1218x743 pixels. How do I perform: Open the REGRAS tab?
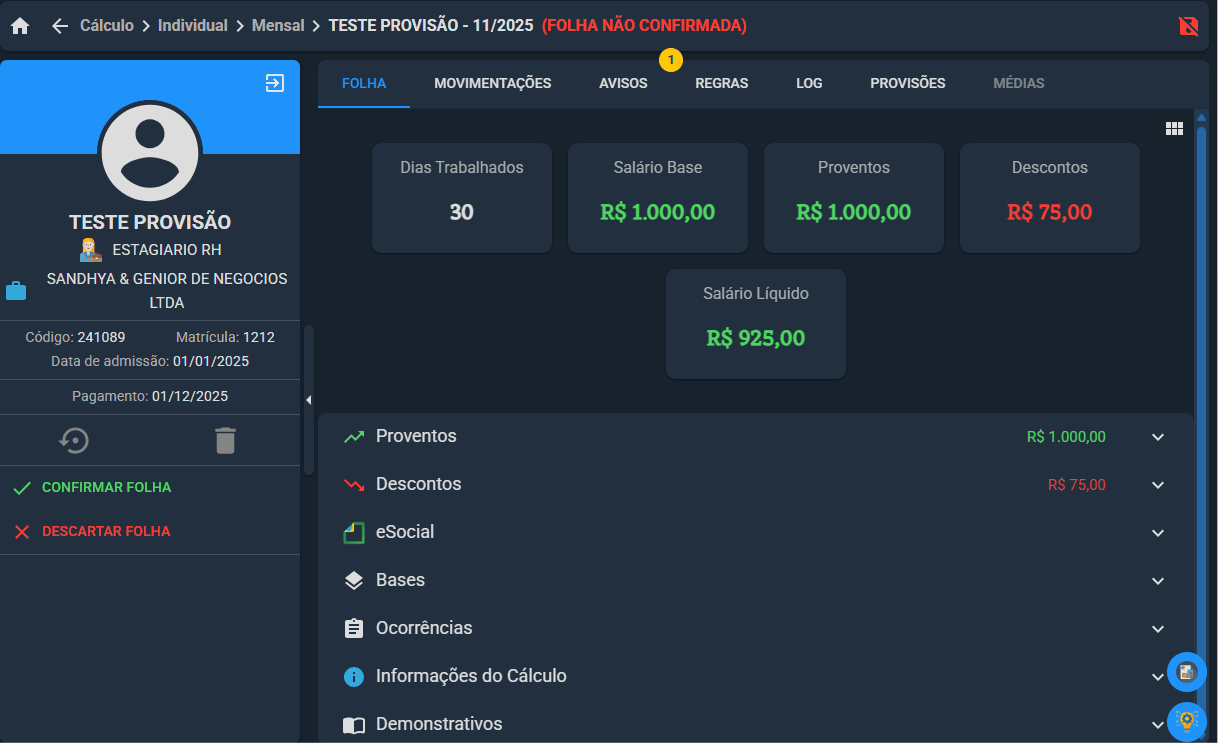pos(722,83)
